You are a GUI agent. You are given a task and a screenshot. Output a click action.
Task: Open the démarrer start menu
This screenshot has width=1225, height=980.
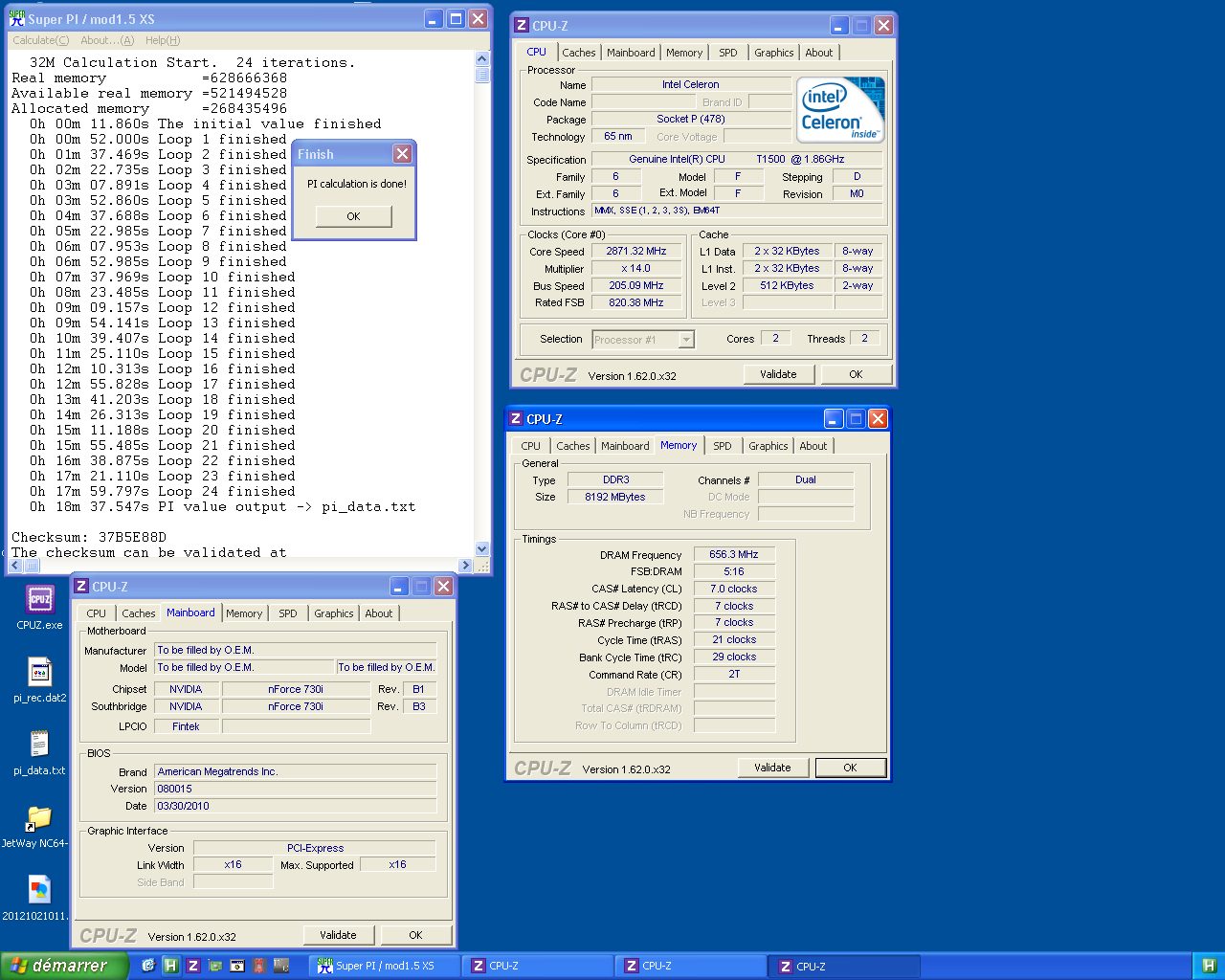point(63,966)
